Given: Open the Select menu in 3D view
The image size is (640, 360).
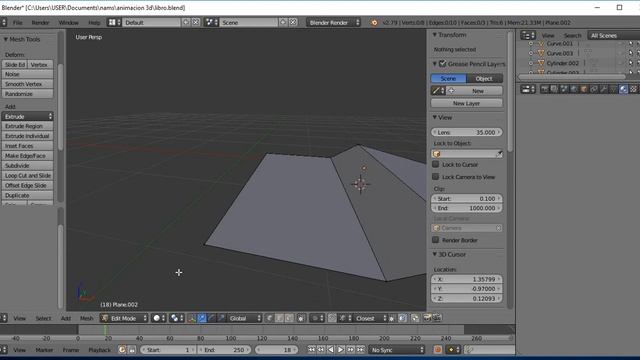Looking at the screenshot, I should tap(43, 318).
